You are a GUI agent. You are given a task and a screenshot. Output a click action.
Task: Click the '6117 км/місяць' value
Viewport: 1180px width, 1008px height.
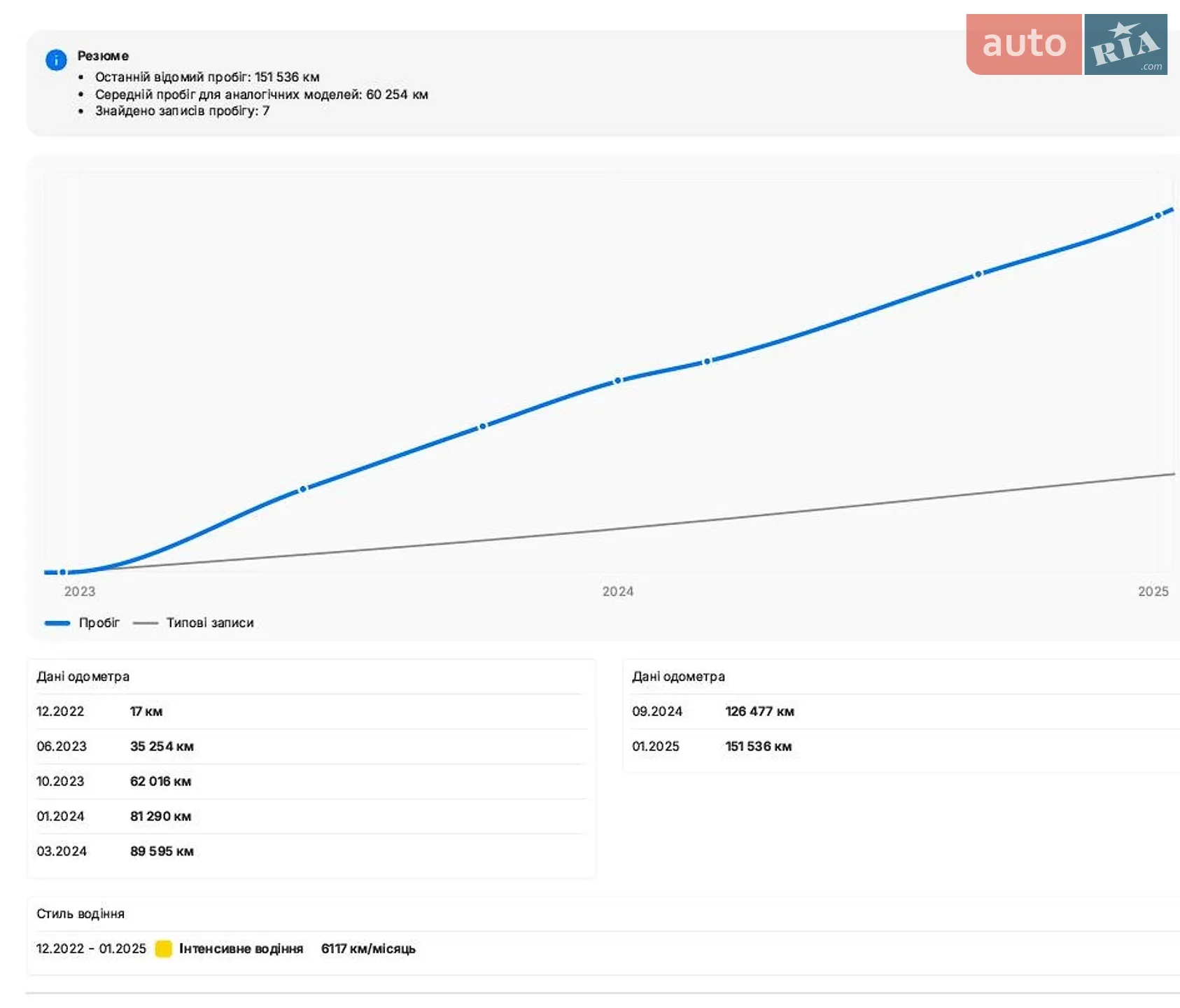tap(368, 948)
